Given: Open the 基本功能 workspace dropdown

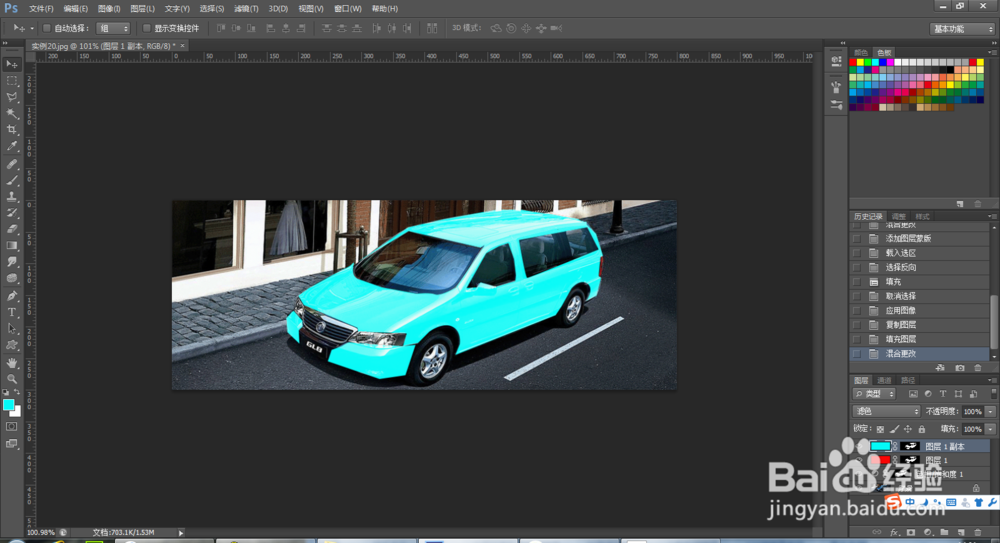Looking at the screenshot, I should [x=962, y=29].
